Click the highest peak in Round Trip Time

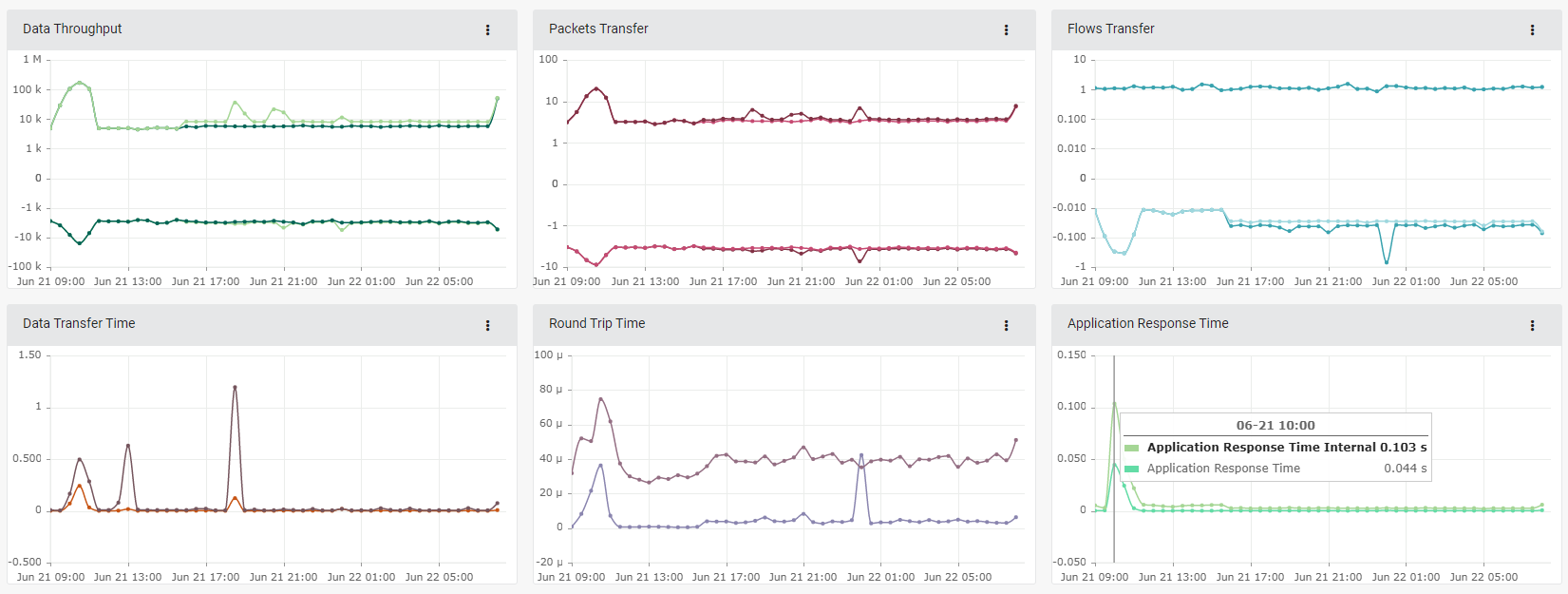[600, 399]
